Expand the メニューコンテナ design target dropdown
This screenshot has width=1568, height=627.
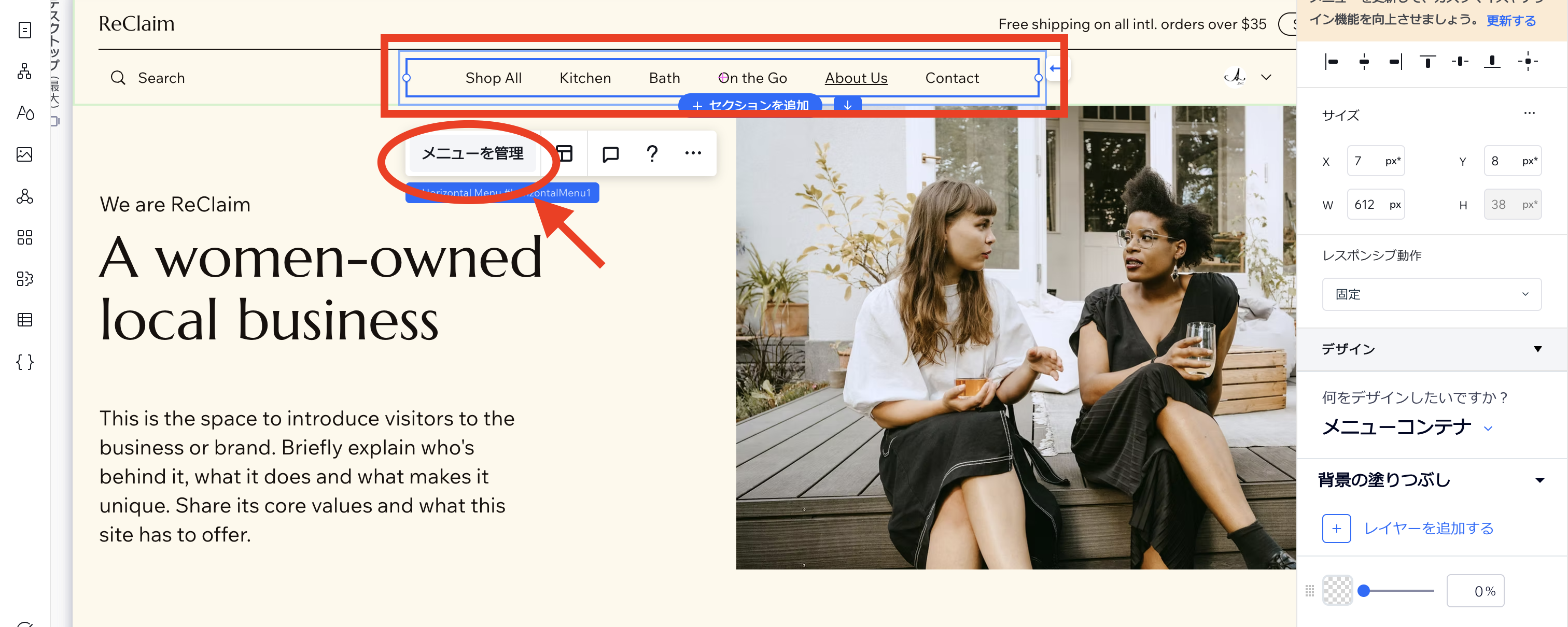point(1488,429)
